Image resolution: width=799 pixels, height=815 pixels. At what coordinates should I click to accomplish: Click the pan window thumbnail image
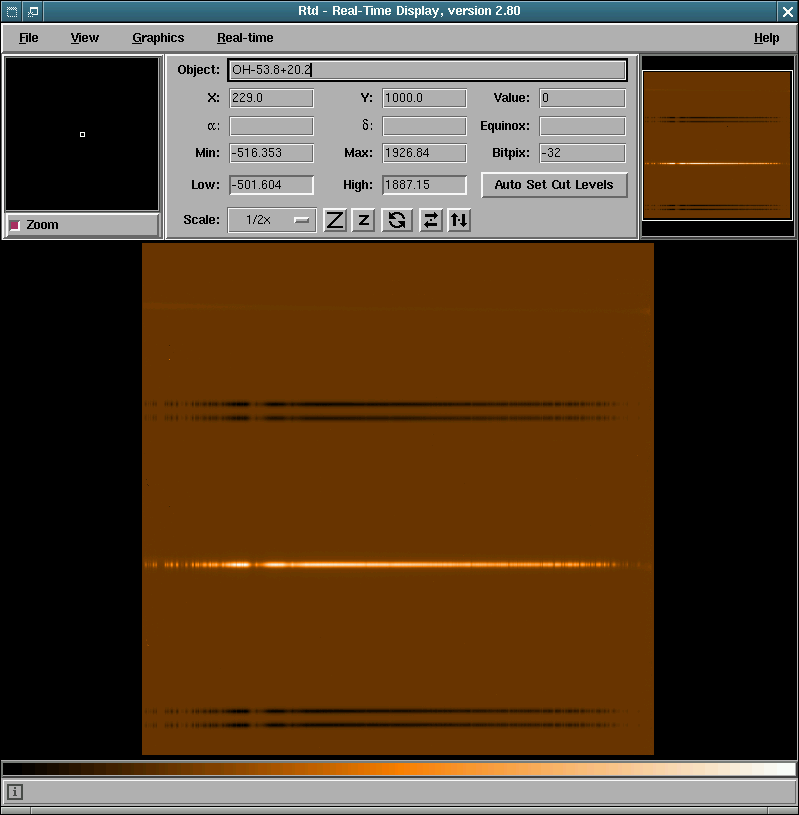coord(717,144)
